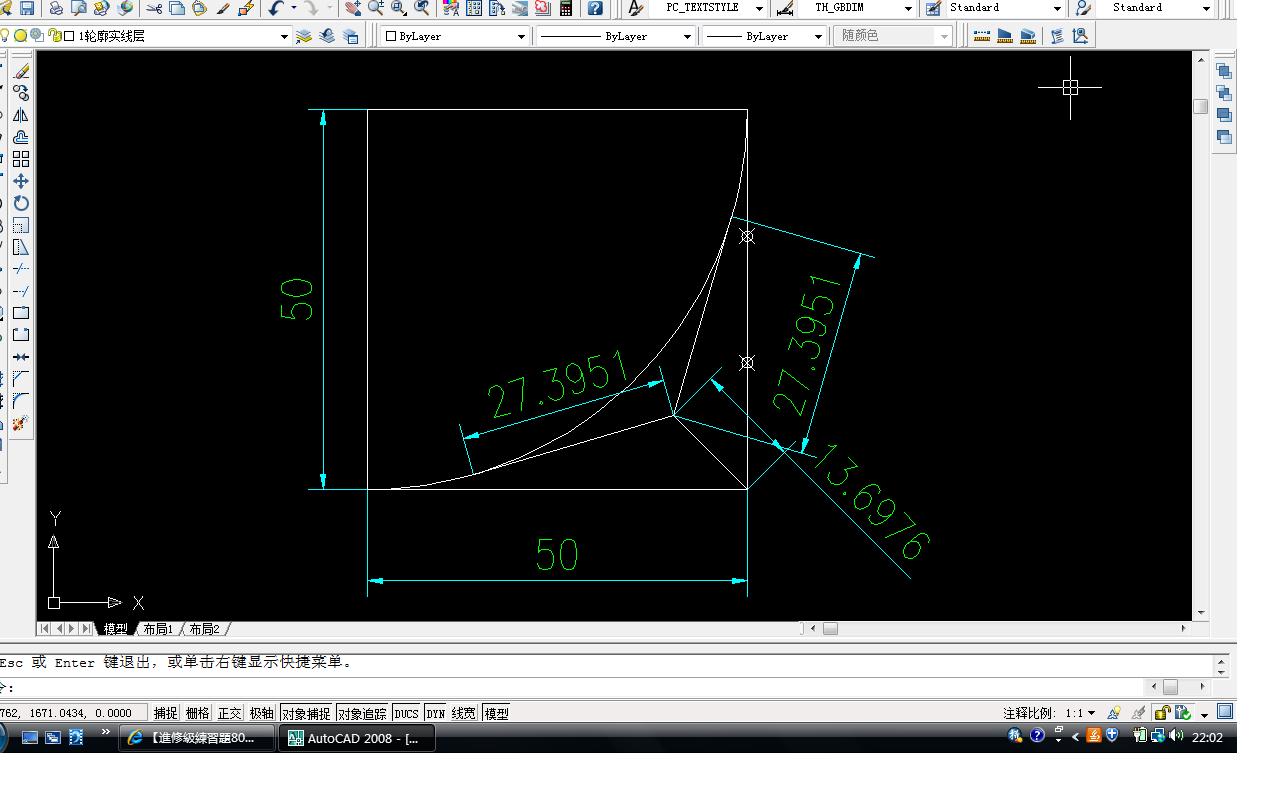
Task: Toggle 正交 ortho mode
Action: 229,713
